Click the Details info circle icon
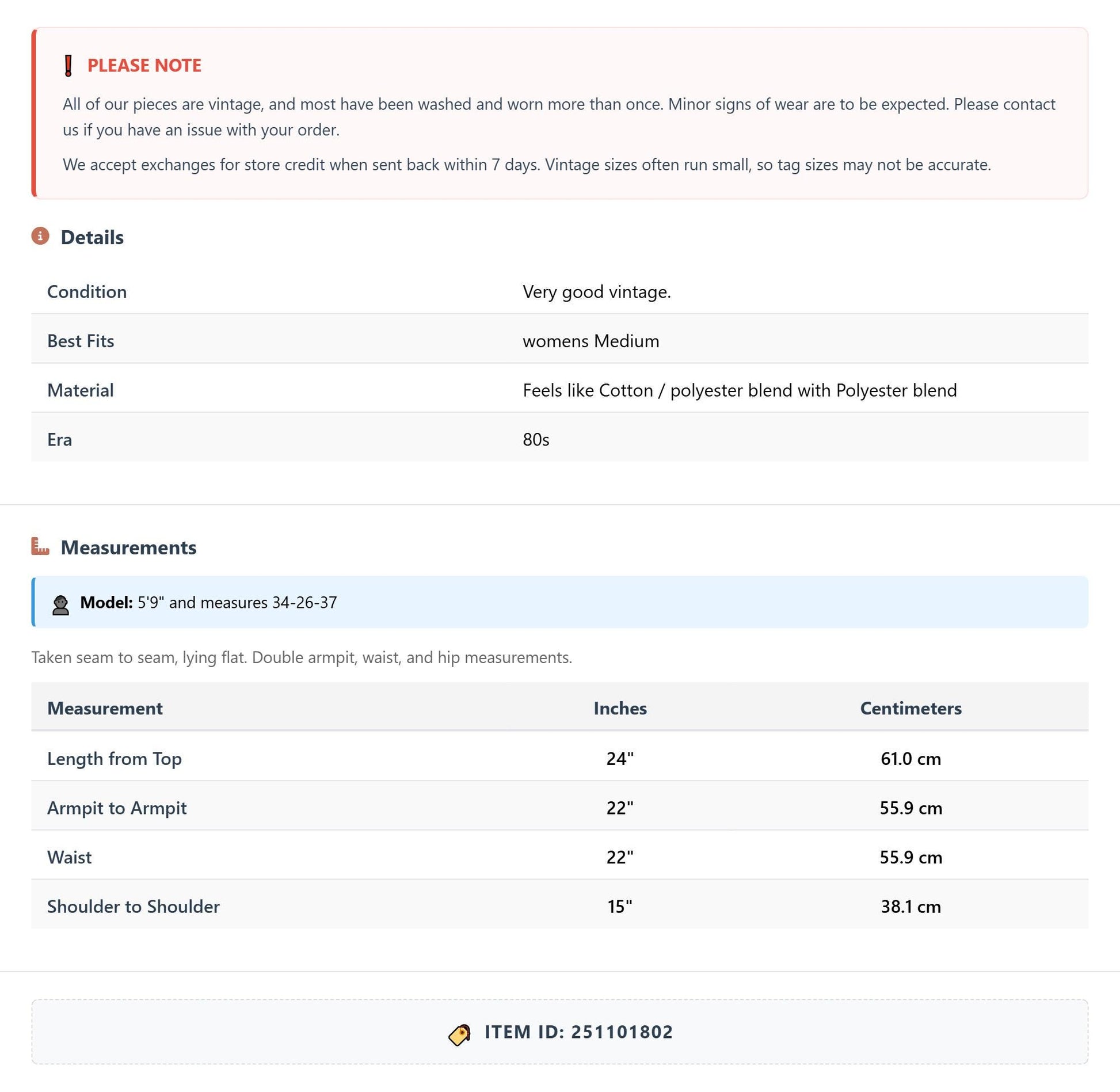 pos(40,236)
